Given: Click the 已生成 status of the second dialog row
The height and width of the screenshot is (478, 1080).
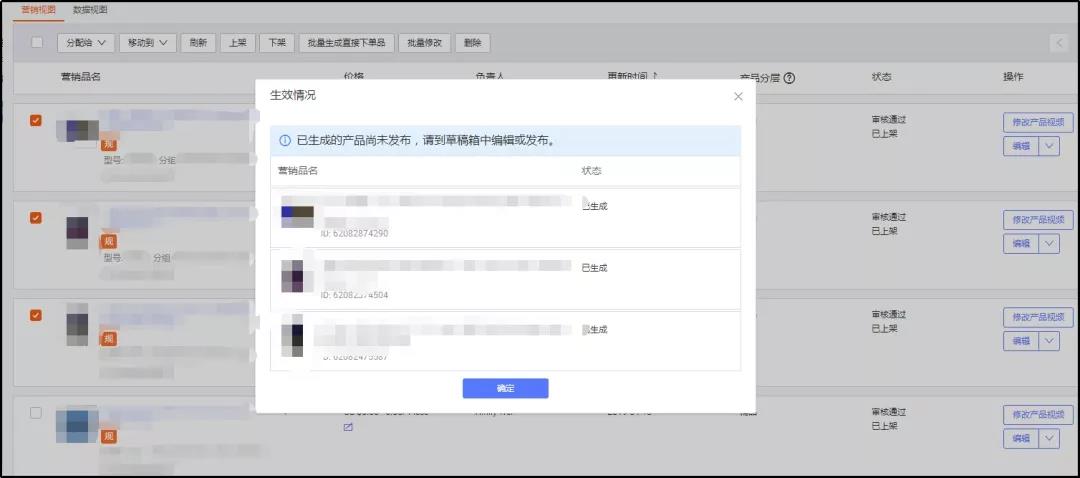Looking at the screenshot, I should [x=594, y=267].
